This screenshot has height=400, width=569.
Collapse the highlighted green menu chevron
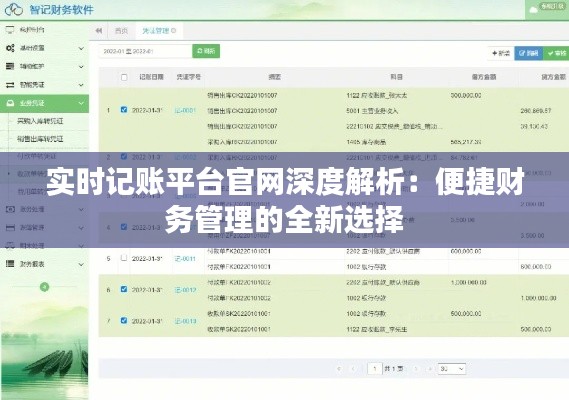click(81, 103)
